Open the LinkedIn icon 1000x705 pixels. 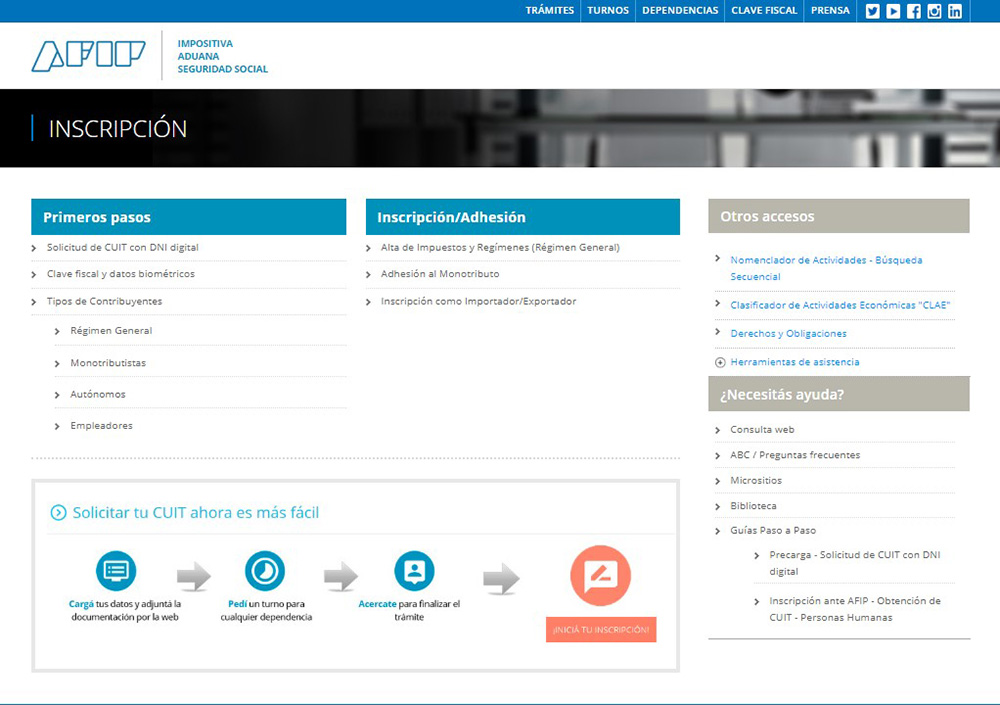[x=955, y=11]
